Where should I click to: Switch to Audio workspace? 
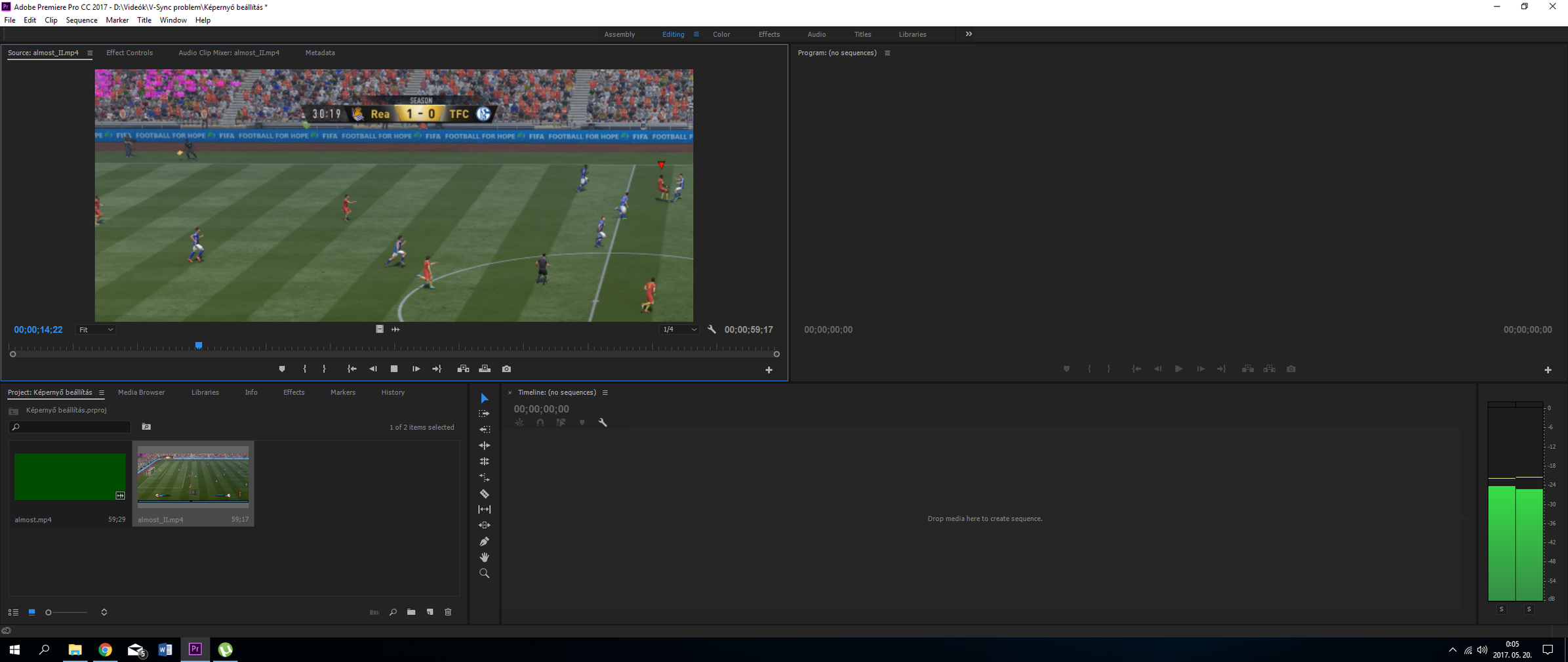pos(816,34)
